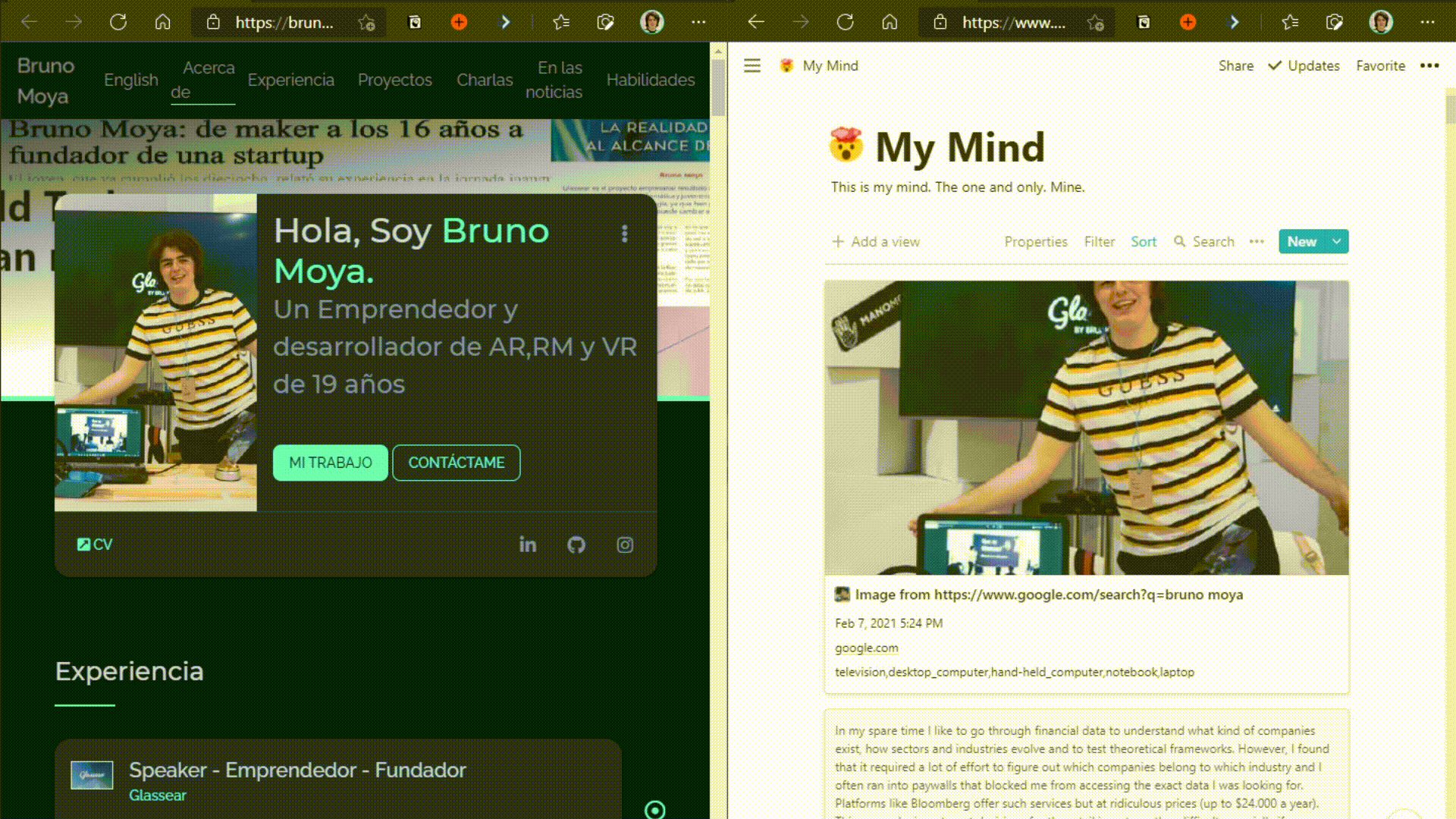1456x819 pixels.
Task: Open Notion sidebar hamburger menu
Action: coord(752,66)
